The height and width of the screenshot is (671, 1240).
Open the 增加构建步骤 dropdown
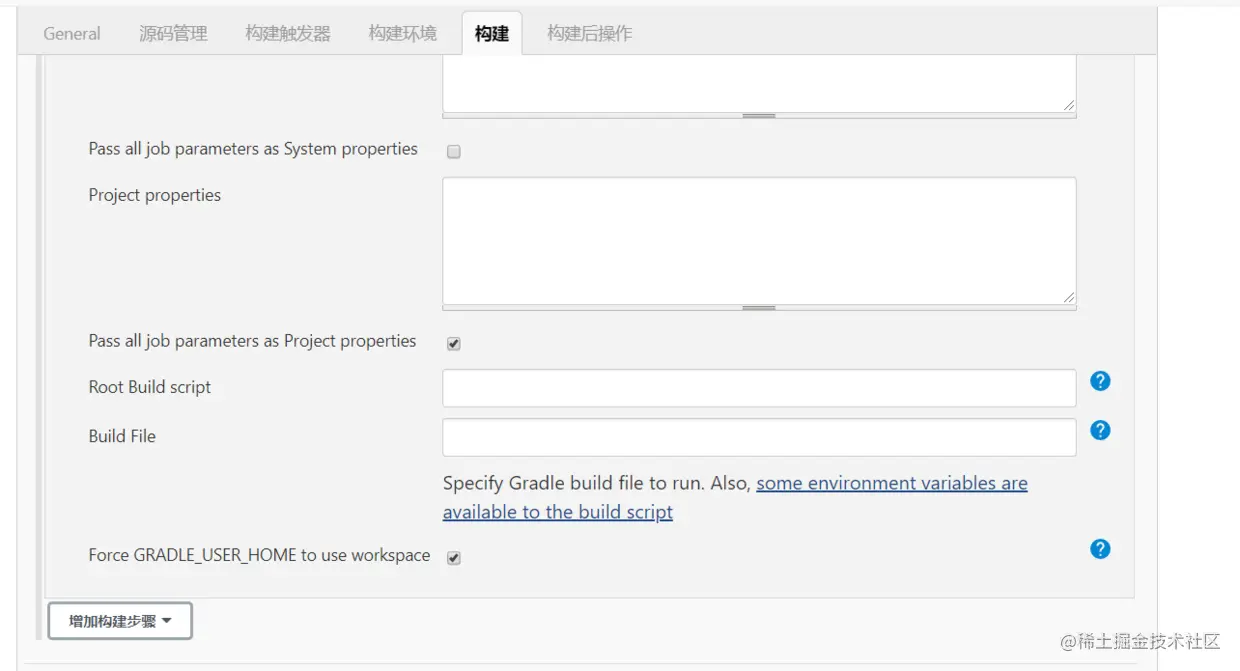pos(120,621)
